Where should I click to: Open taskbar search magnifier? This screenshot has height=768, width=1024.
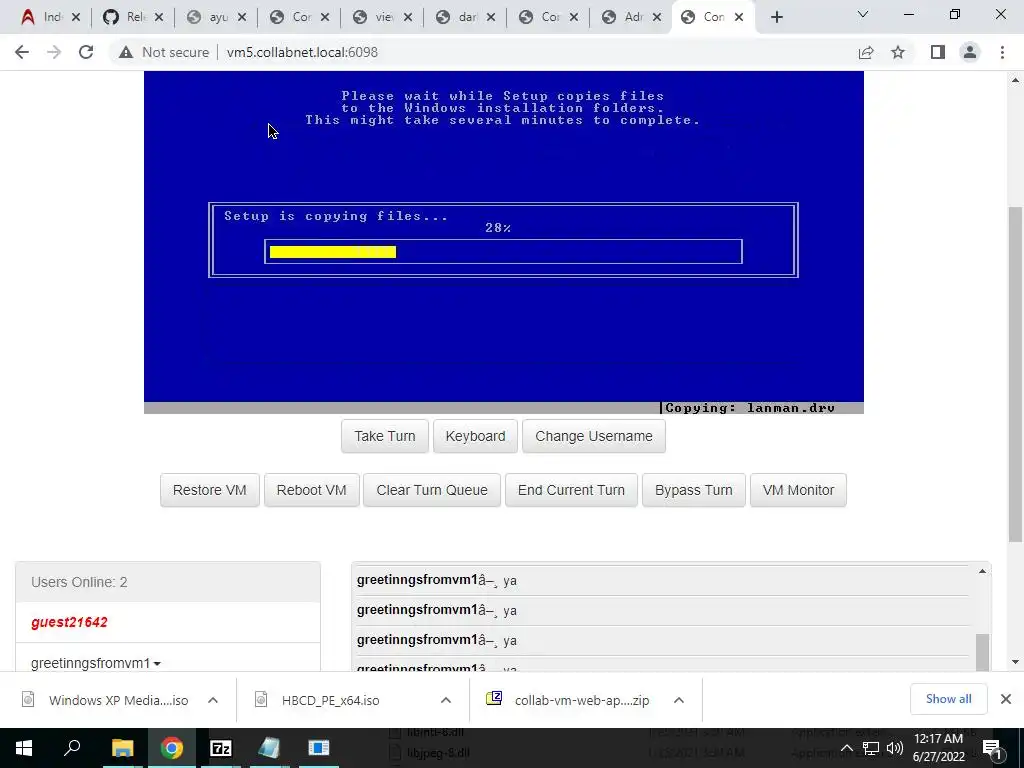pos(72,748)
